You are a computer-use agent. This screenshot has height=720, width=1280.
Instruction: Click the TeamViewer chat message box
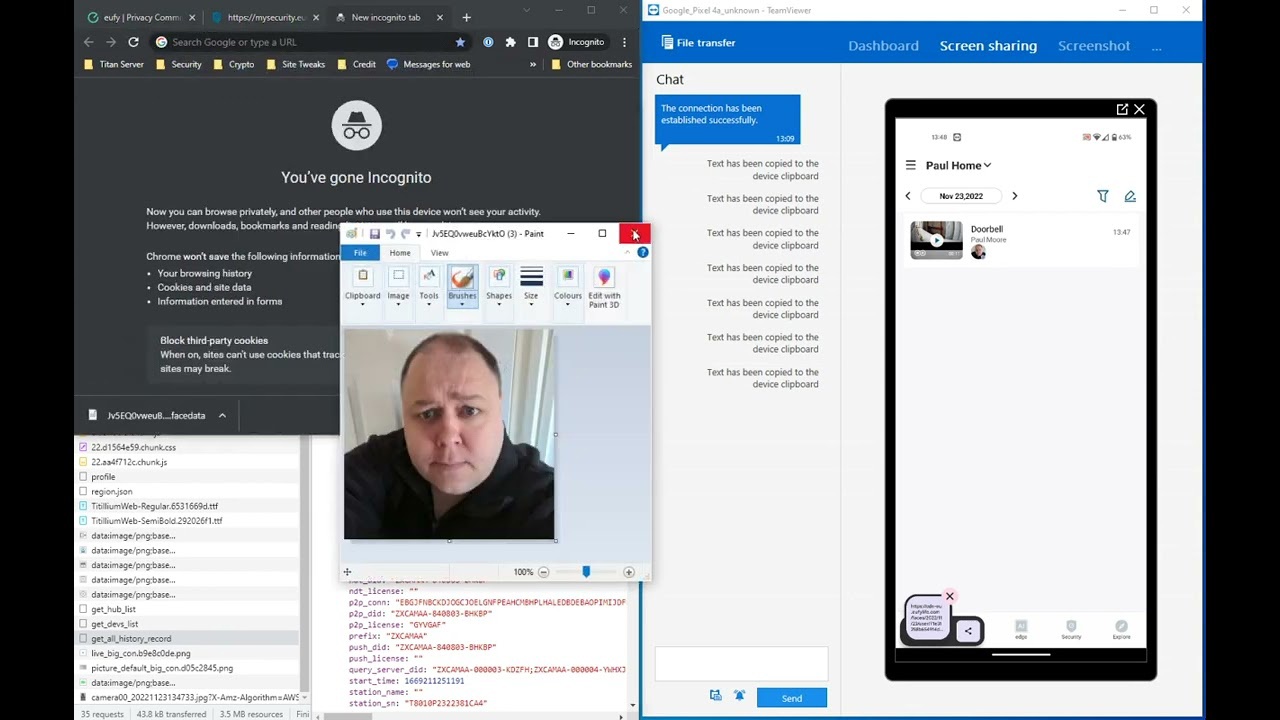[741, 664]
